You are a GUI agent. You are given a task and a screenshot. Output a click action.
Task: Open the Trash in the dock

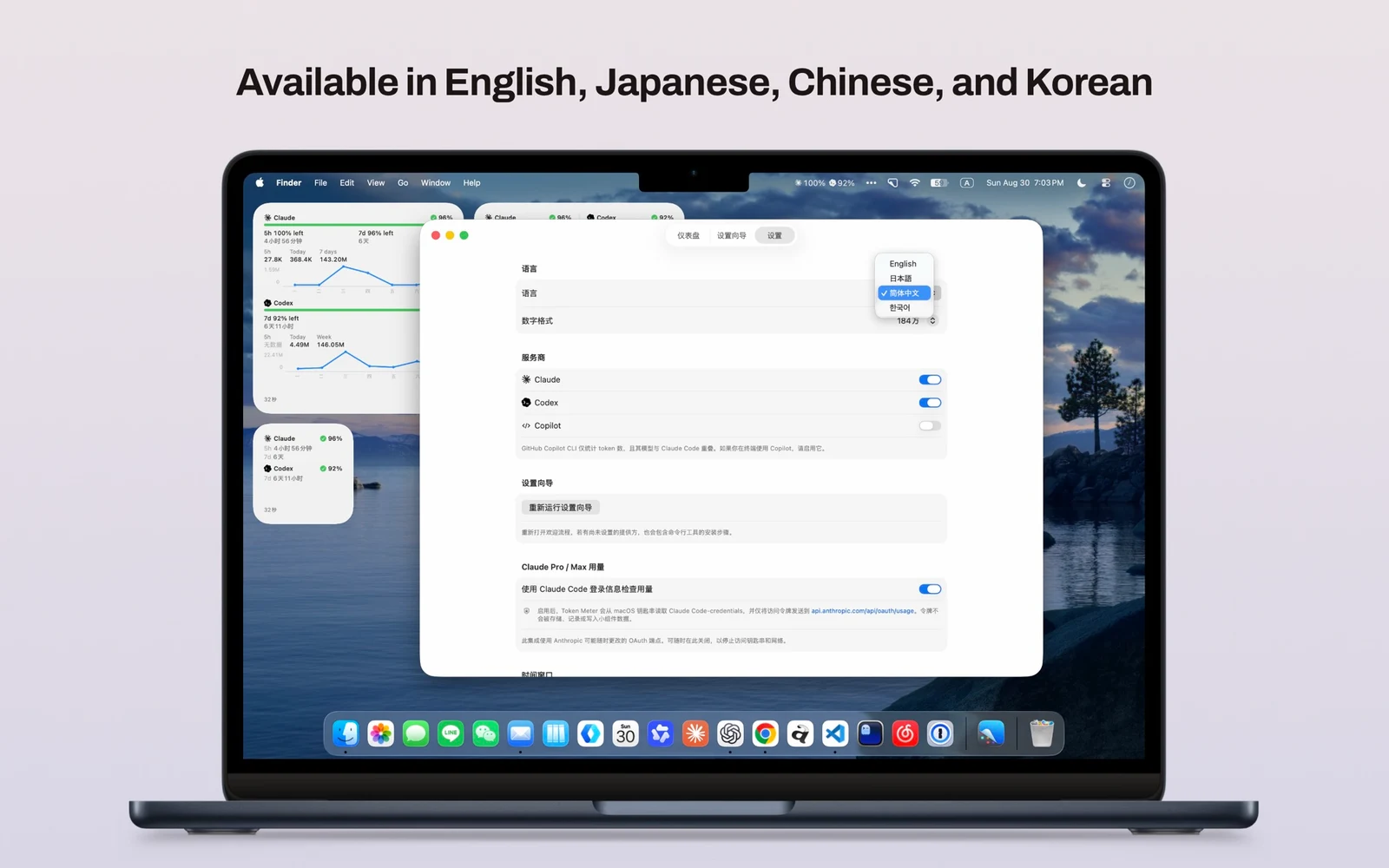1042,733
